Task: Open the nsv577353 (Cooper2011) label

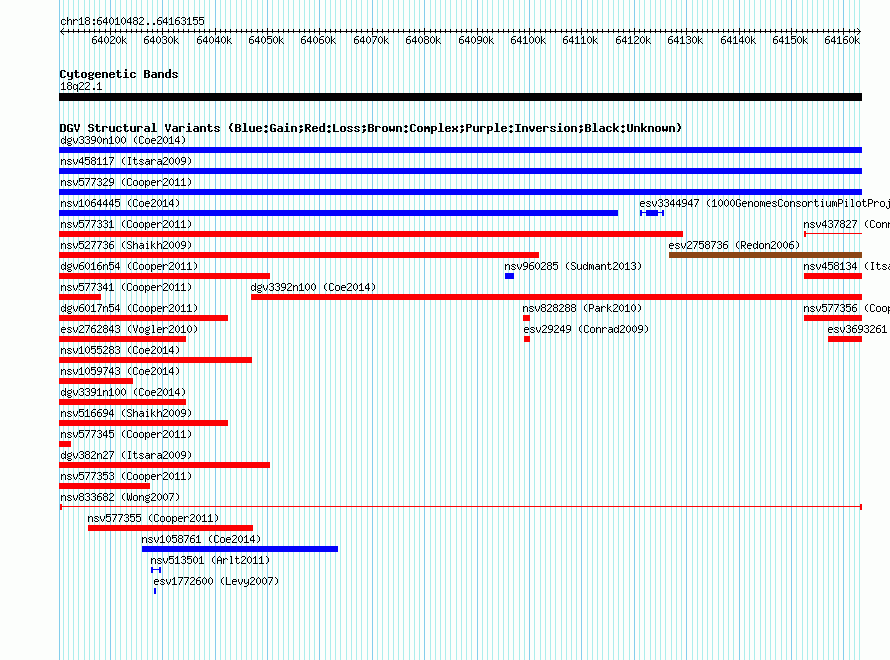Action: [x=126, y=476]
